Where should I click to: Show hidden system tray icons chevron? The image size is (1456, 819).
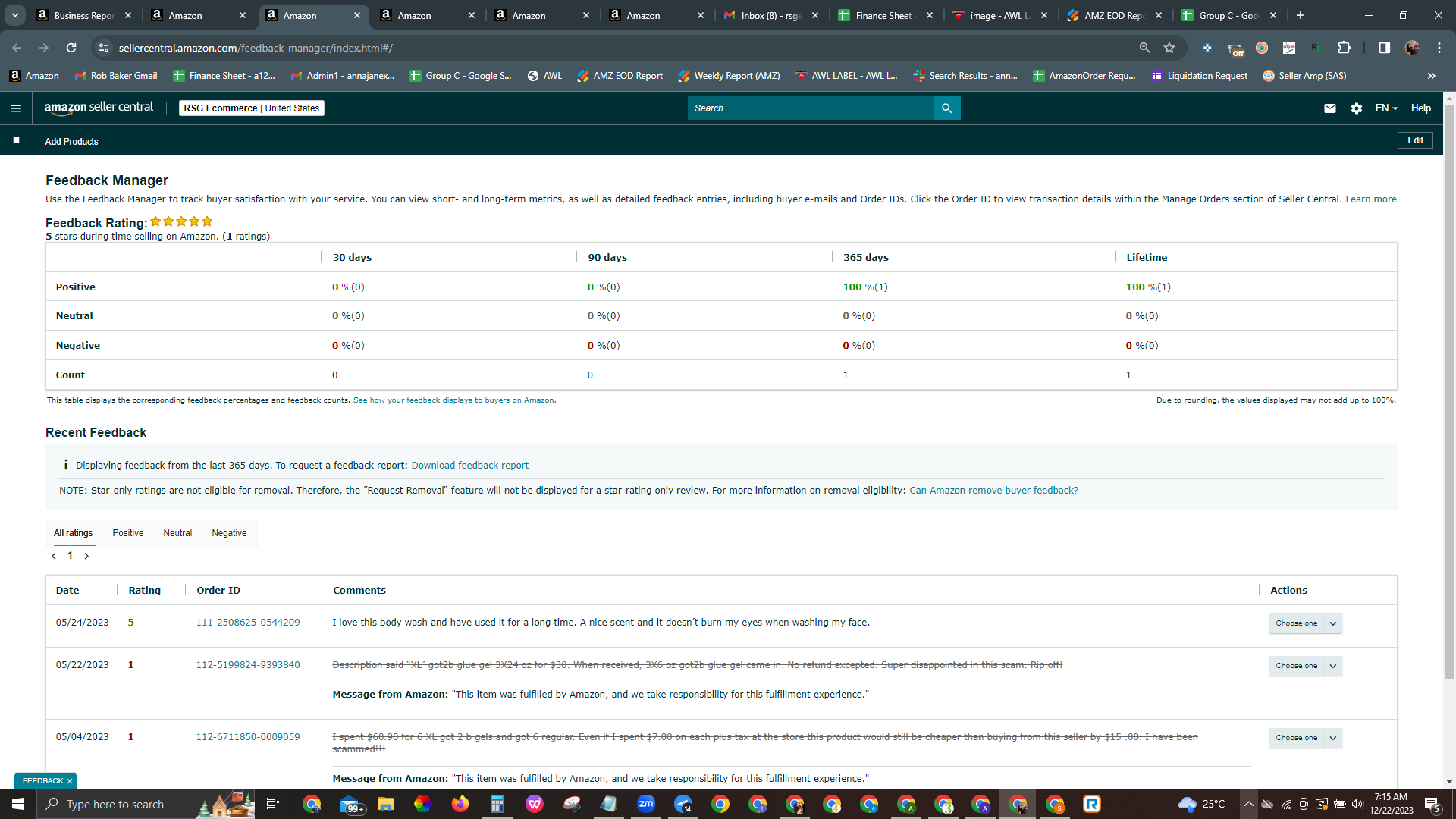[1248, 804]
